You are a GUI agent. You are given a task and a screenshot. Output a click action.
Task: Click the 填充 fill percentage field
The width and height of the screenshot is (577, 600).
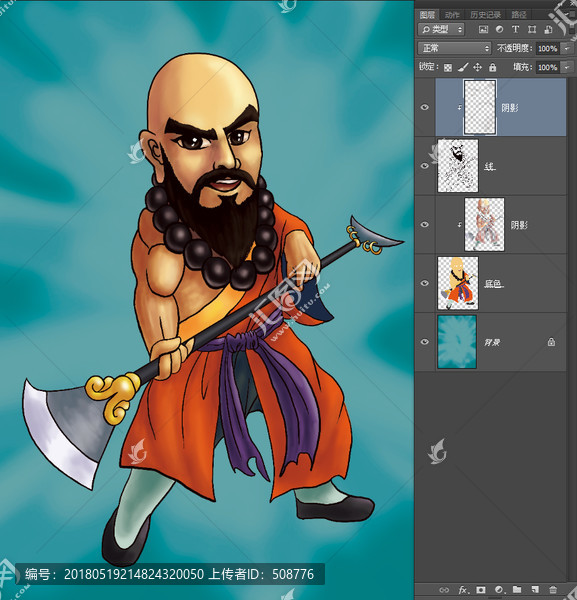[x=547, y=68]
